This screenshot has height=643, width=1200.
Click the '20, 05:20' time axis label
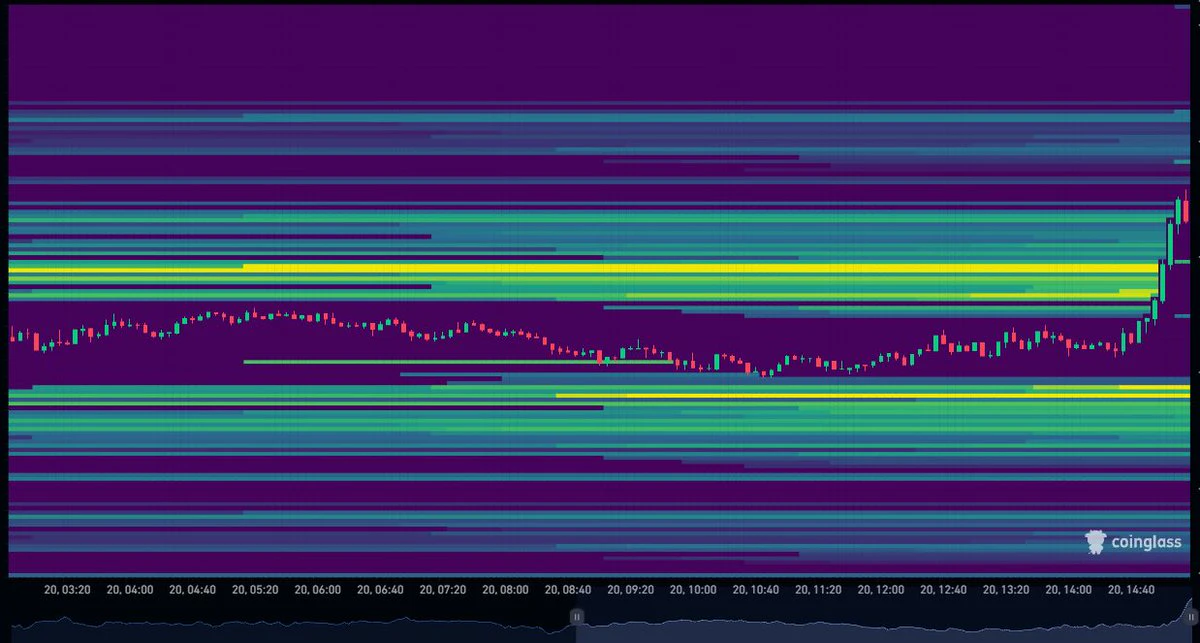tap(257, 590)
